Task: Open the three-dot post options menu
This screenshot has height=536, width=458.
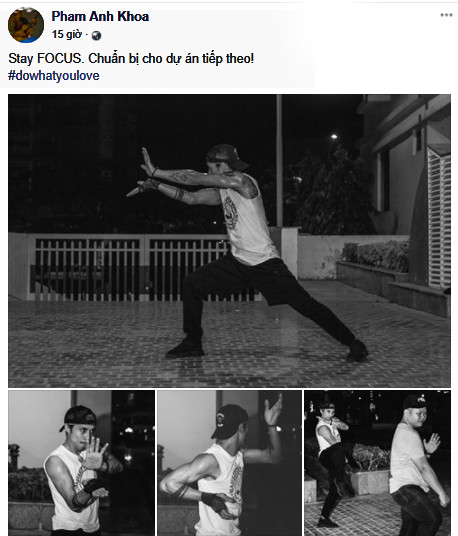Action: coord(446,15)
